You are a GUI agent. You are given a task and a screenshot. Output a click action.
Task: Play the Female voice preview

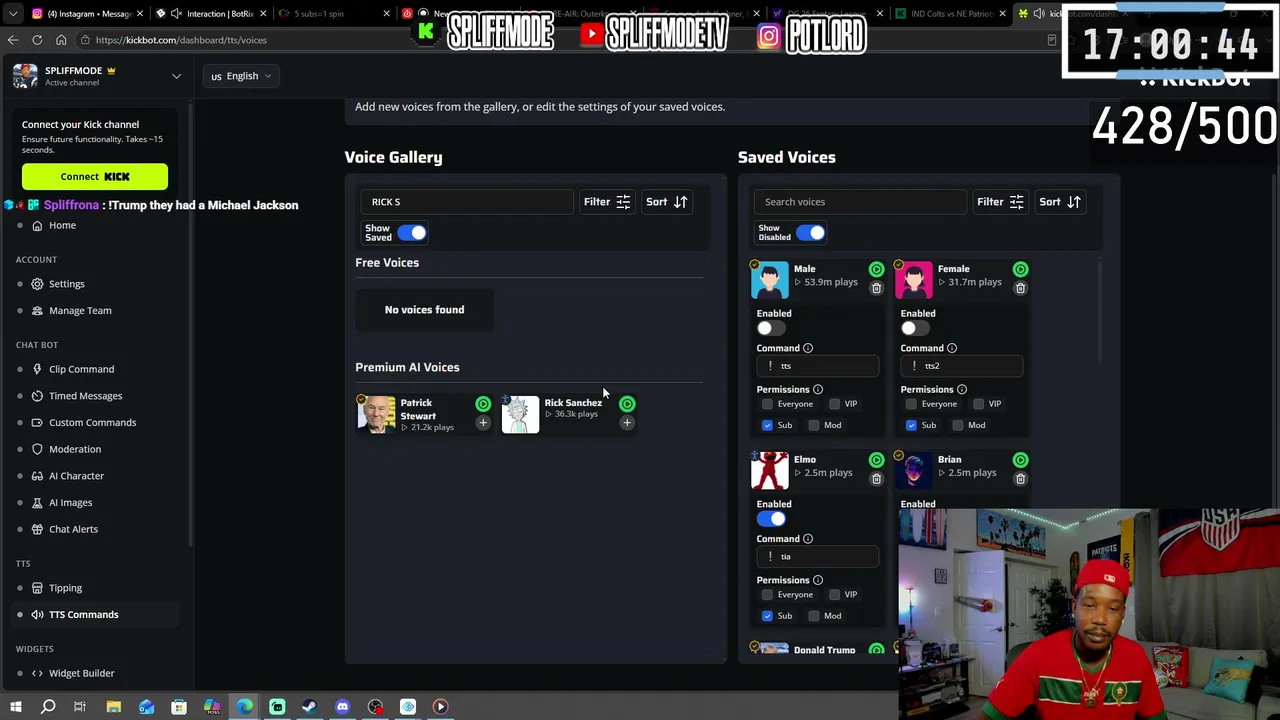(x=1020, y=269)
